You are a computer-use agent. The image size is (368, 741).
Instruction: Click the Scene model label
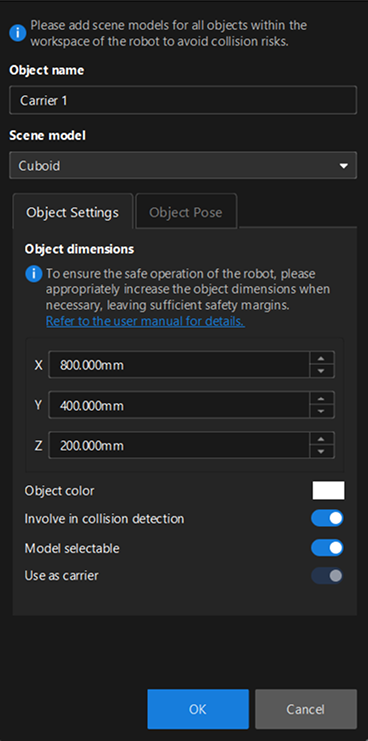point(47,136)
